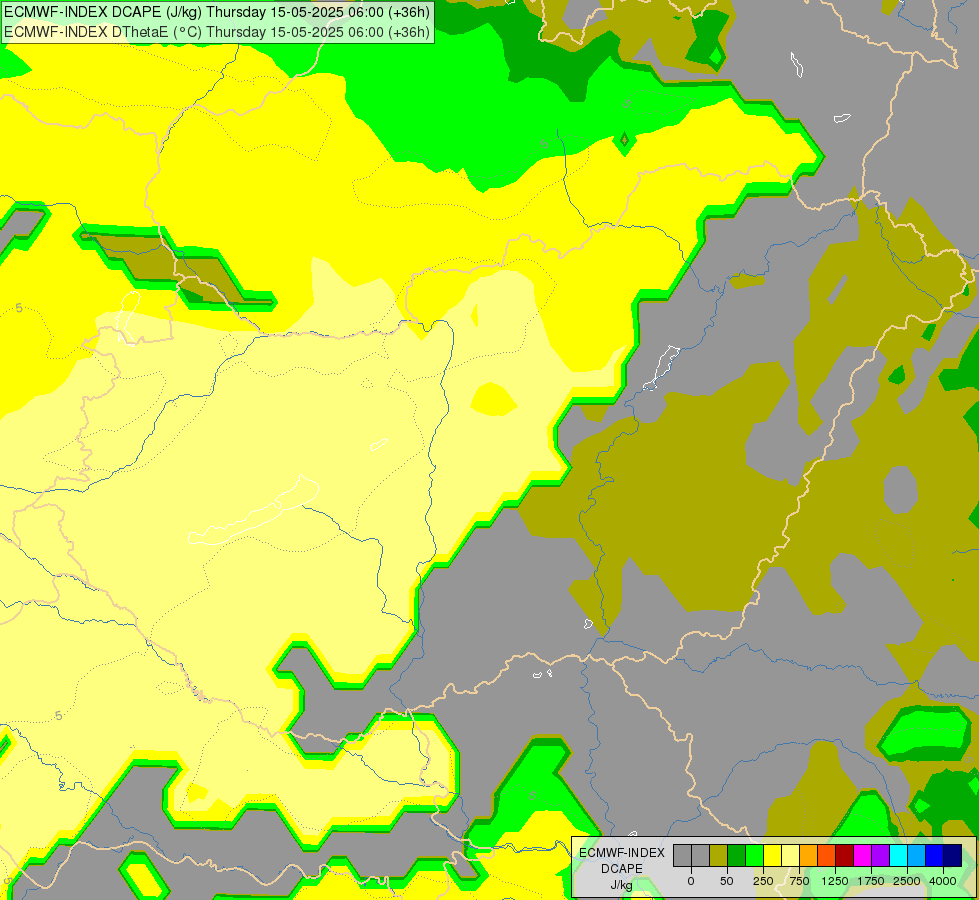This screenshot has width=979, height=900.
Task: Click the ECMWF-INDEX DCAPE title line
Action: coord(217,12)
